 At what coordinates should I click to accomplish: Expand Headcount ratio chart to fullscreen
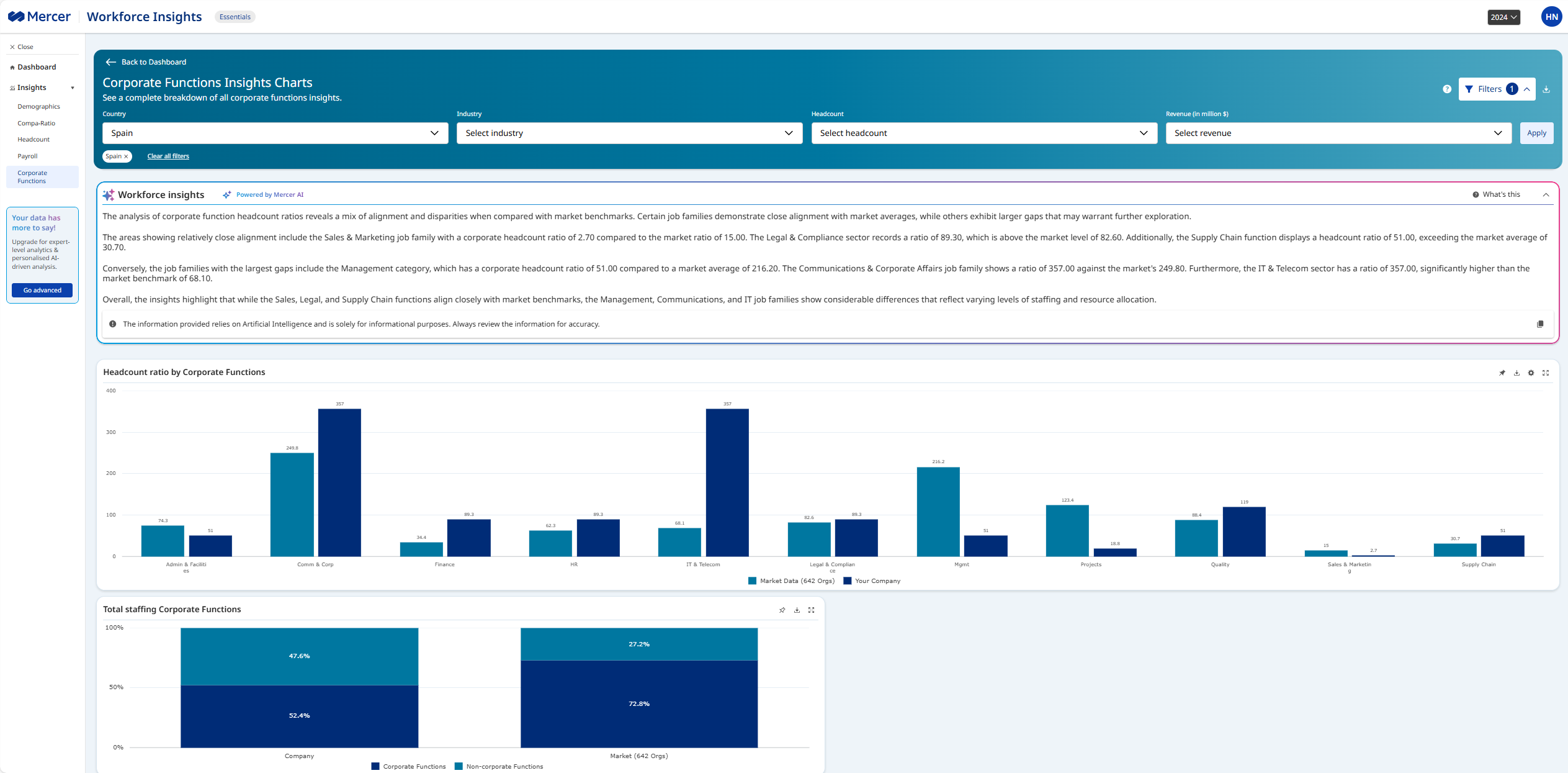pyautogui.click(x=1546, y=373)
